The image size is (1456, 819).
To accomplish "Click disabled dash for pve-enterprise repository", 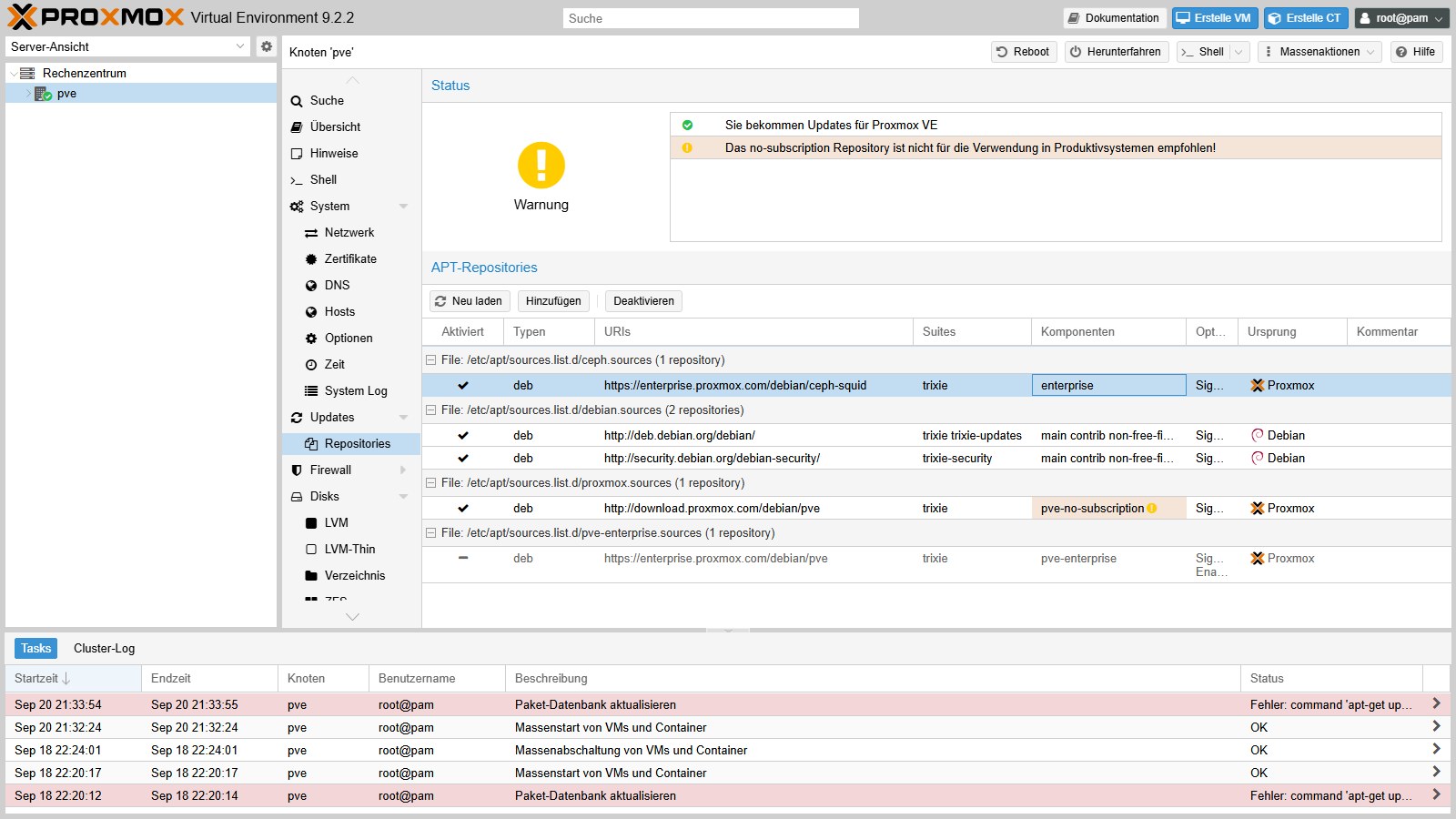I will tap(463, 558).
